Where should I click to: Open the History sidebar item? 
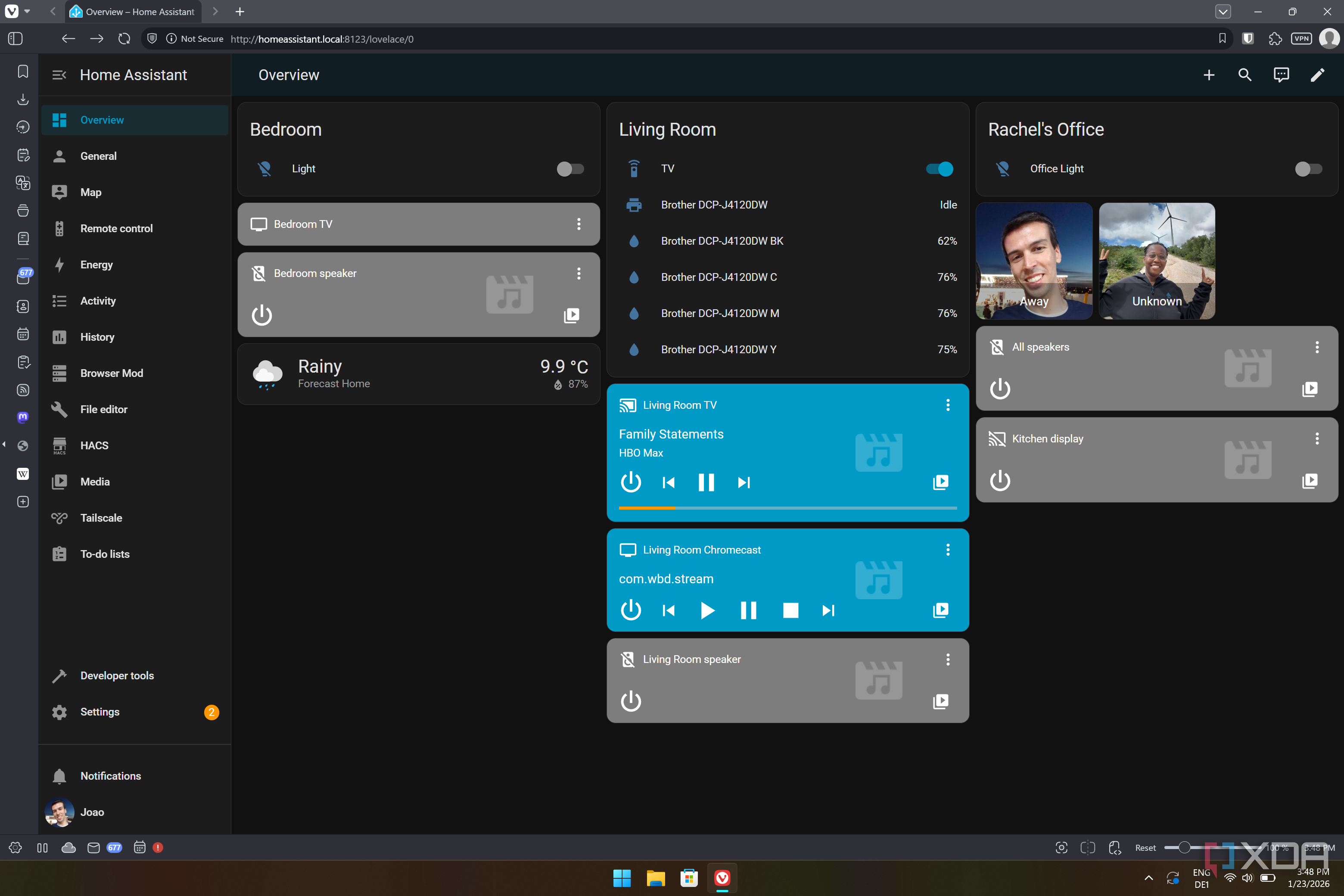tap(135, 337)
